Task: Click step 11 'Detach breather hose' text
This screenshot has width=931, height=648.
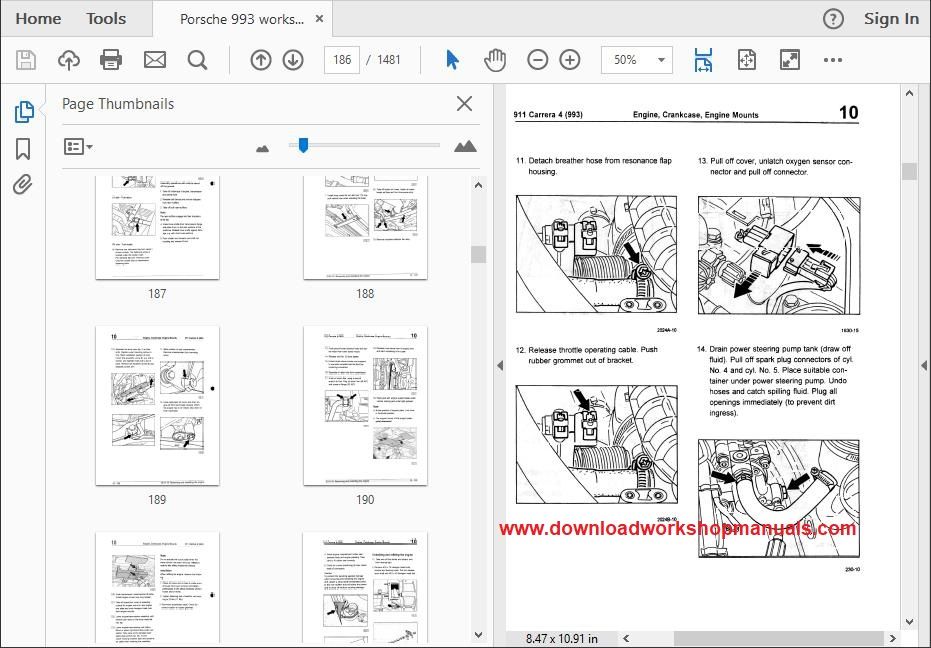Action: [594, 166]
